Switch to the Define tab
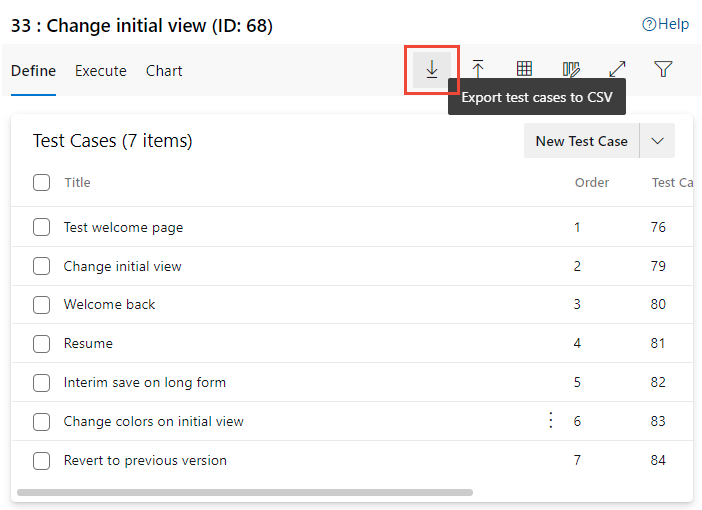 tap(33, 71)
